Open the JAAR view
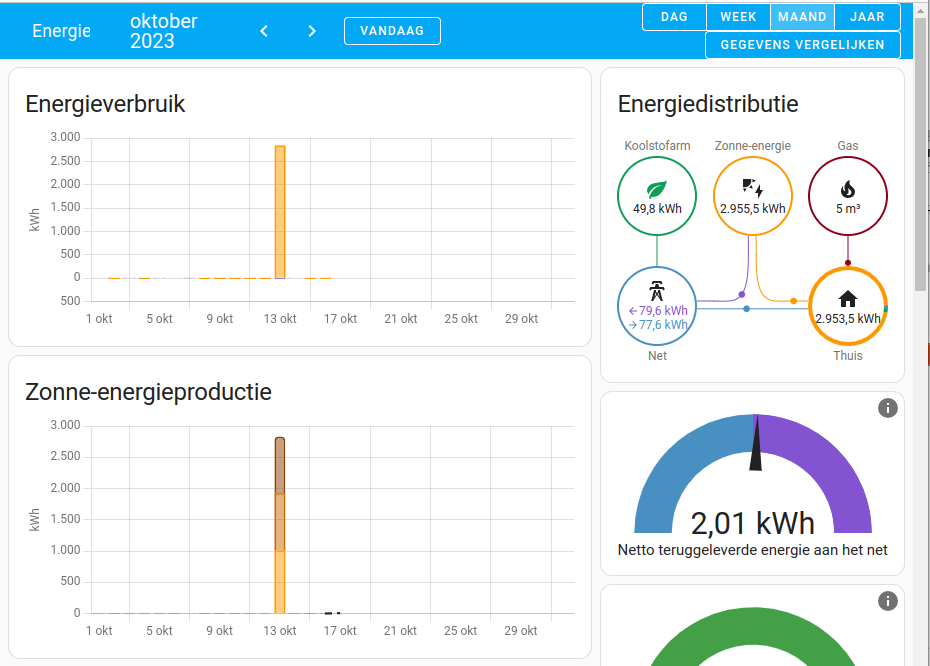The width and height of the screenshot is (930, 666). point(867,17)
